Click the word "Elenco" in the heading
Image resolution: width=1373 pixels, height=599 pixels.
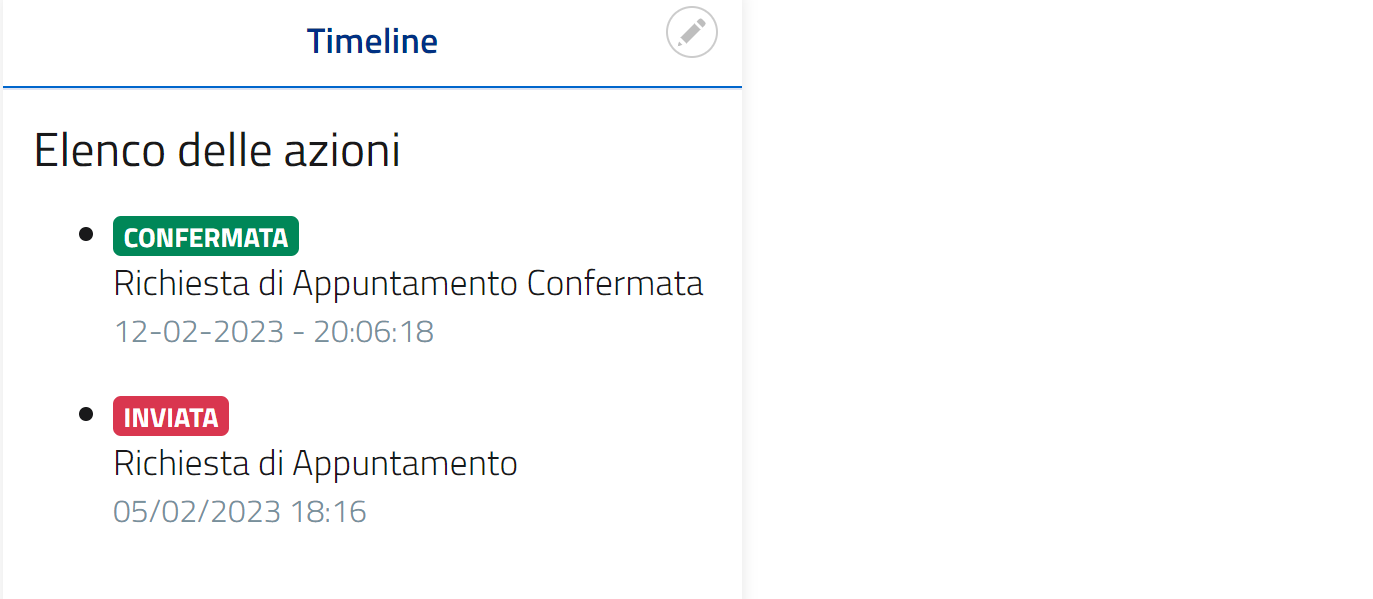pos(100,151)
